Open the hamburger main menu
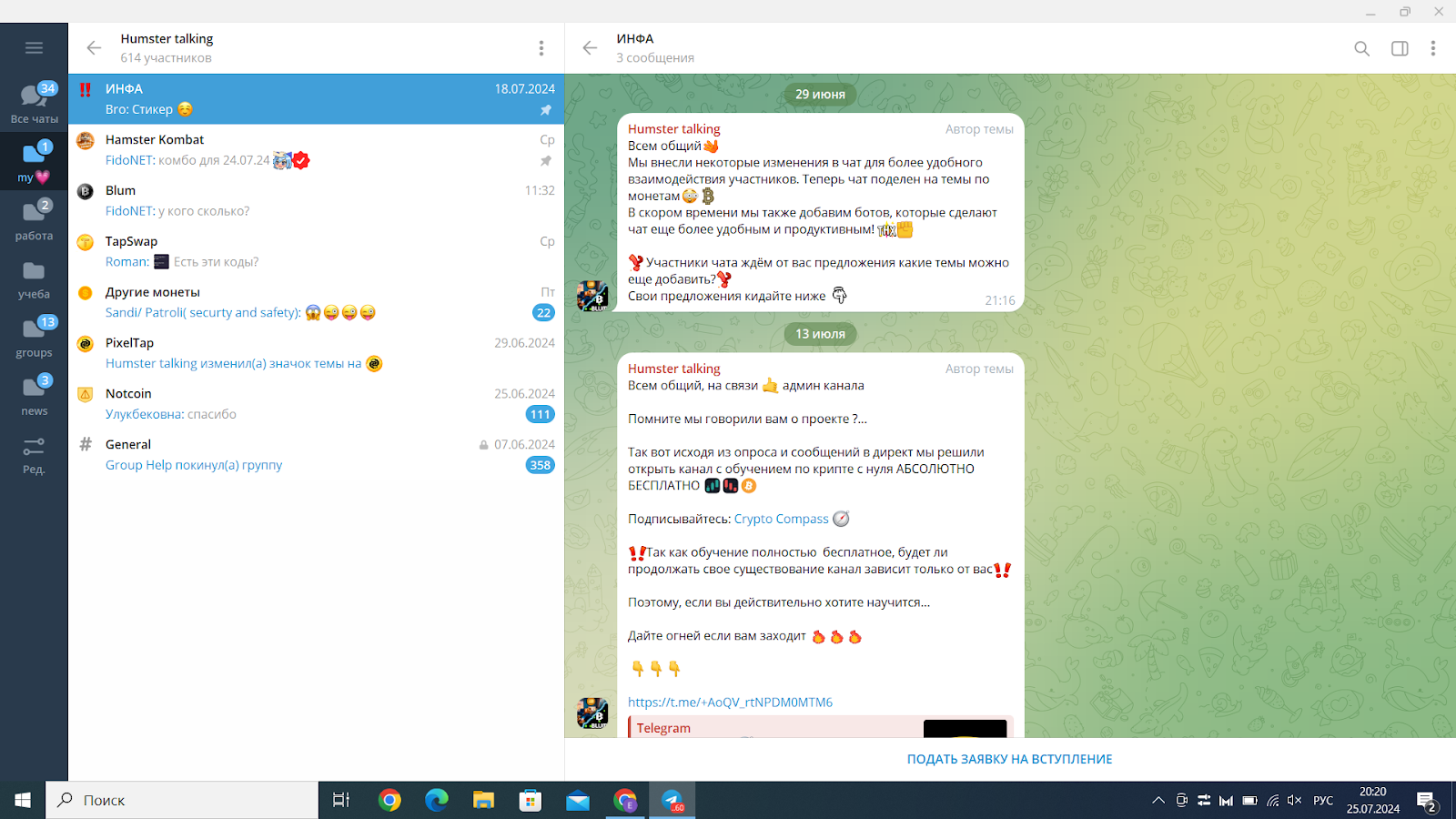 pos(34,47)
